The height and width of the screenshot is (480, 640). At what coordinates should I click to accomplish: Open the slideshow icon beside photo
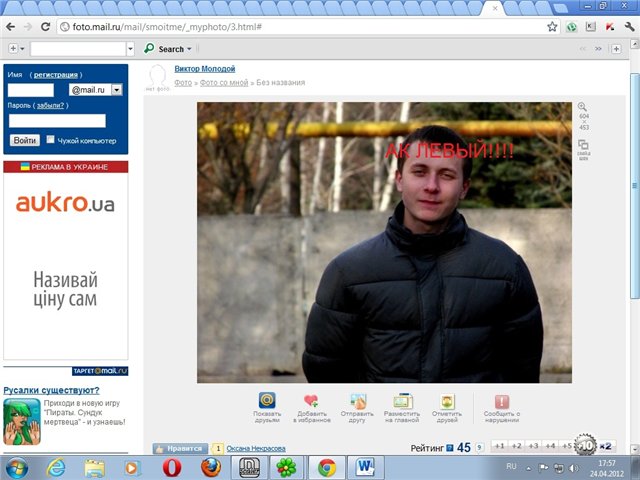[x=583, y=144]
